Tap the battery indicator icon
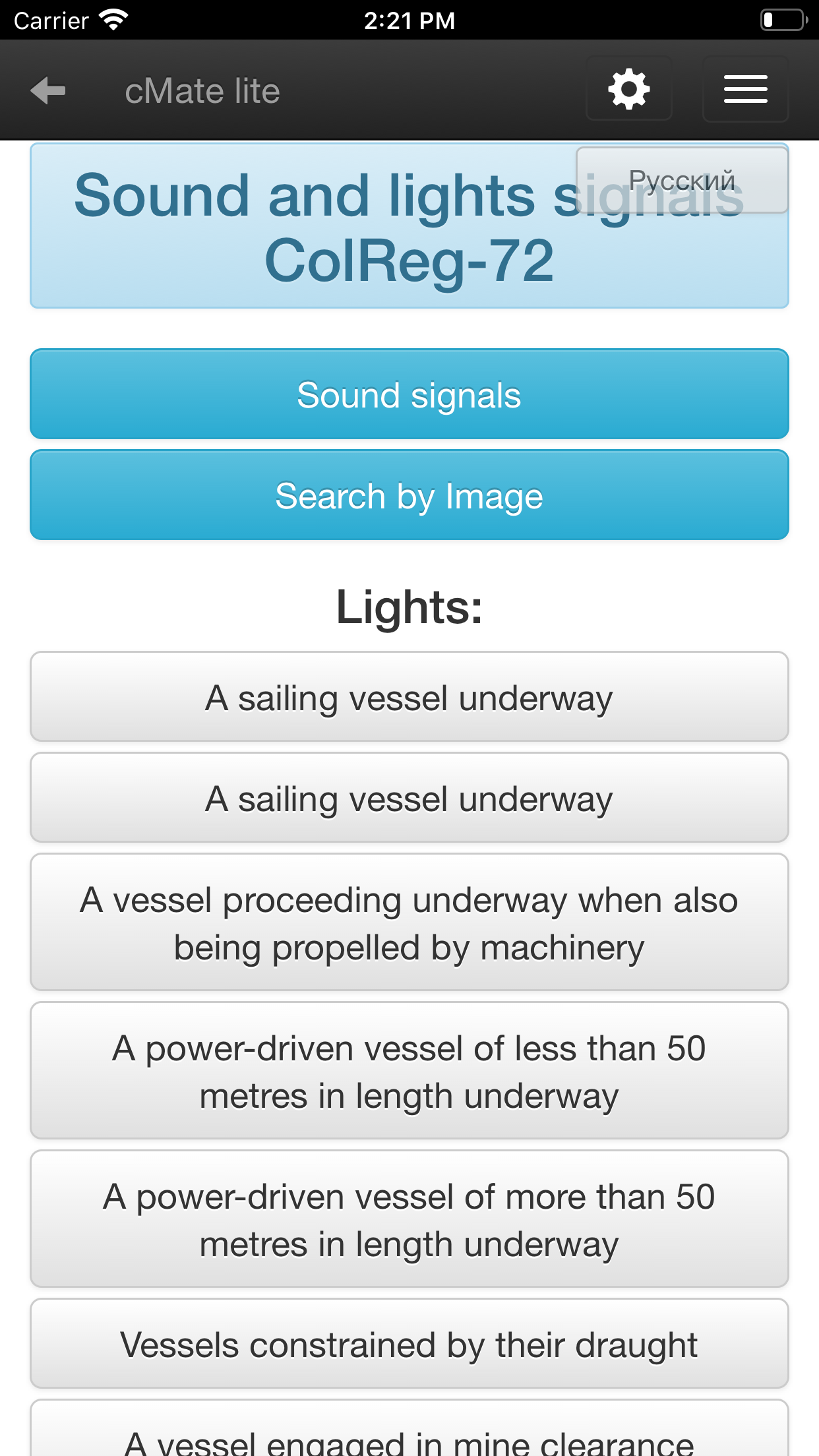The image size is (819, 1456). (x=784, y=20)
